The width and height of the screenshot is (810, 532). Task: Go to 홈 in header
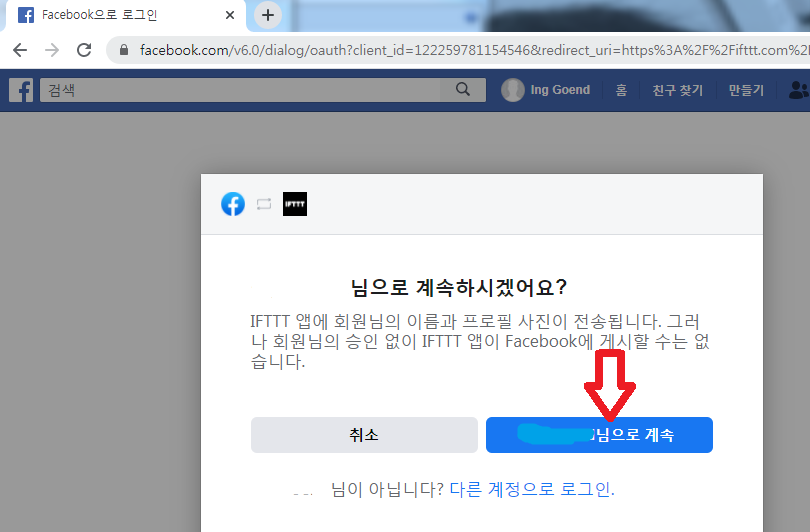tap(621, 90)
